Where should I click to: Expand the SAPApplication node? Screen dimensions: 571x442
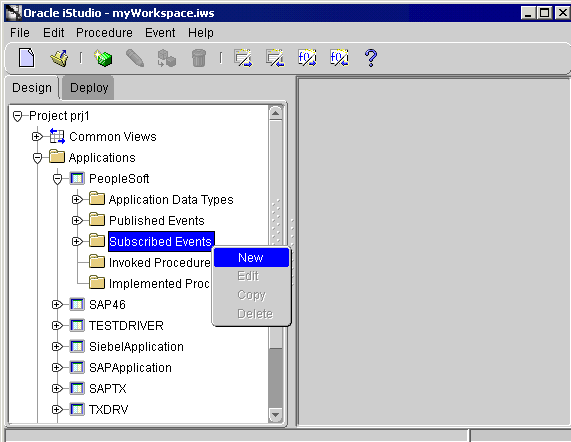pos(56,368)
